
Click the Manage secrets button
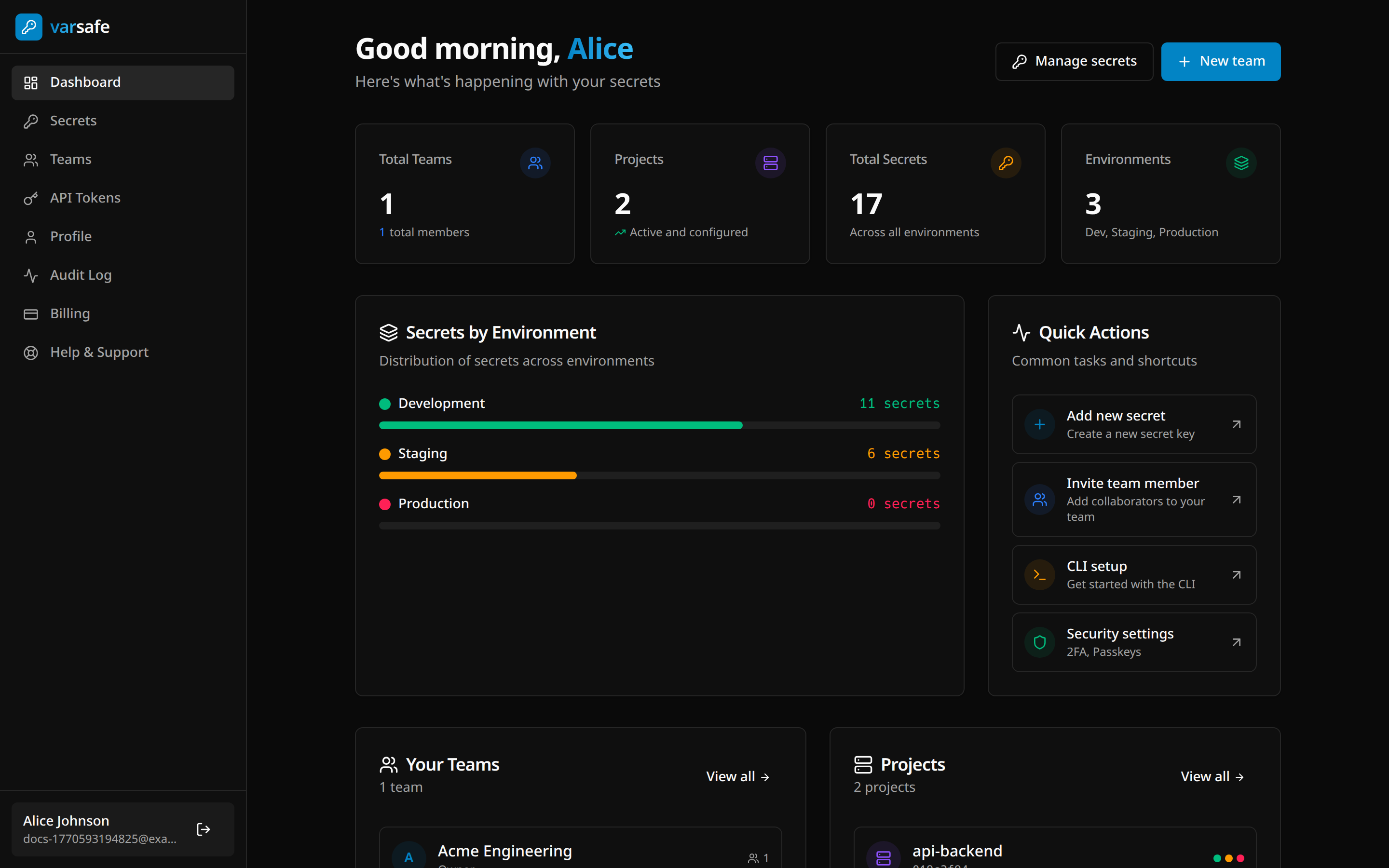(1073, 61)
